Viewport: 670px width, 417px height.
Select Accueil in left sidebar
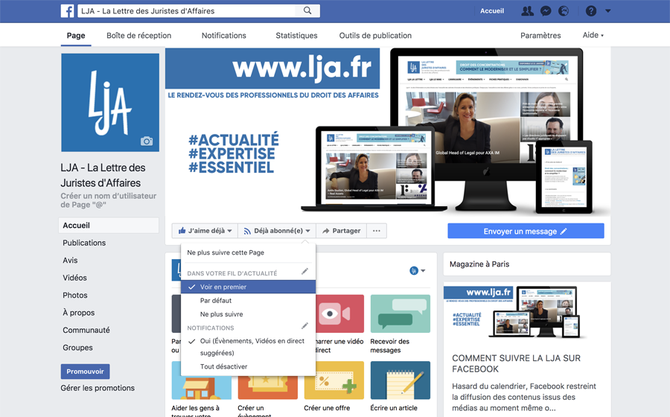[109, 225]
